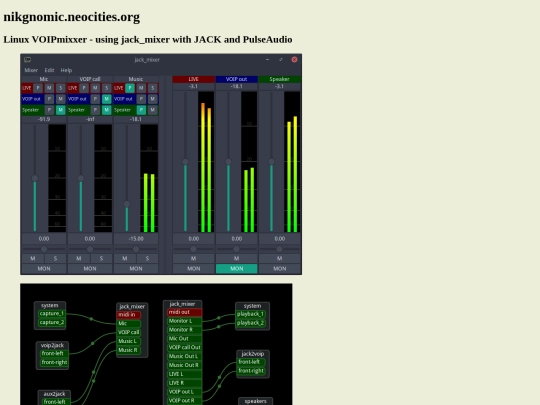
Task: Select the red midi out port
Action: (x=185, y=312)
